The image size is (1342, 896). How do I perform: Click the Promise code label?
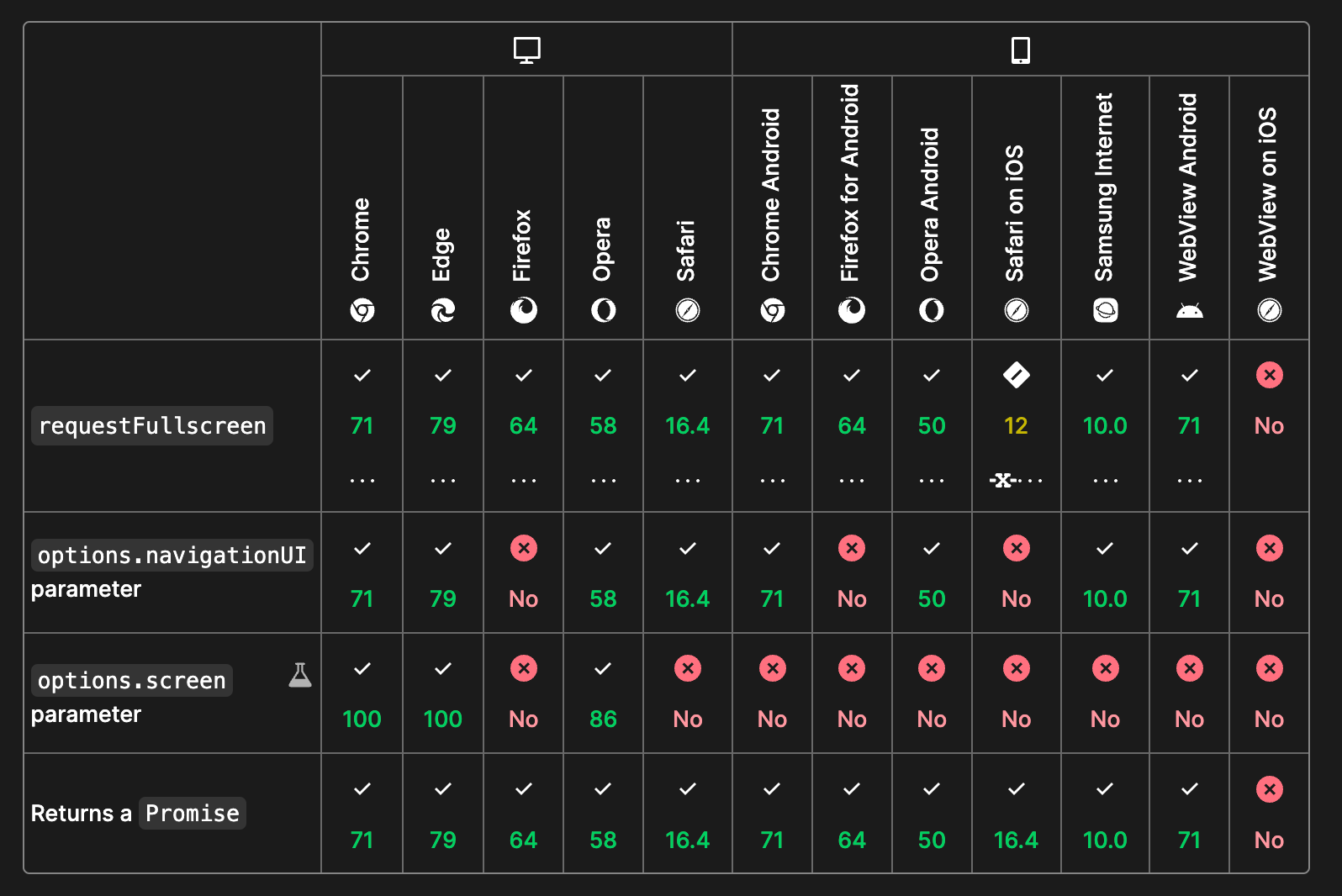(193, 814)
